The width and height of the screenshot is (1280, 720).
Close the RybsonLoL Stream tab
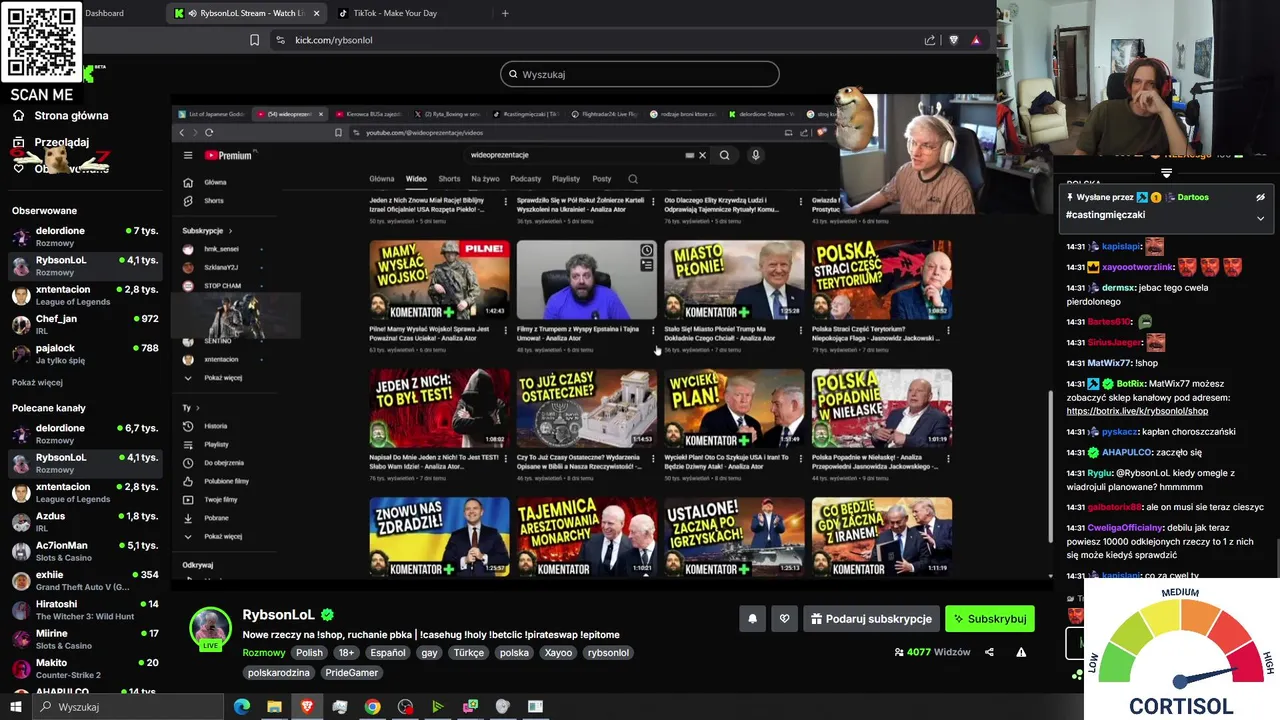317,13
